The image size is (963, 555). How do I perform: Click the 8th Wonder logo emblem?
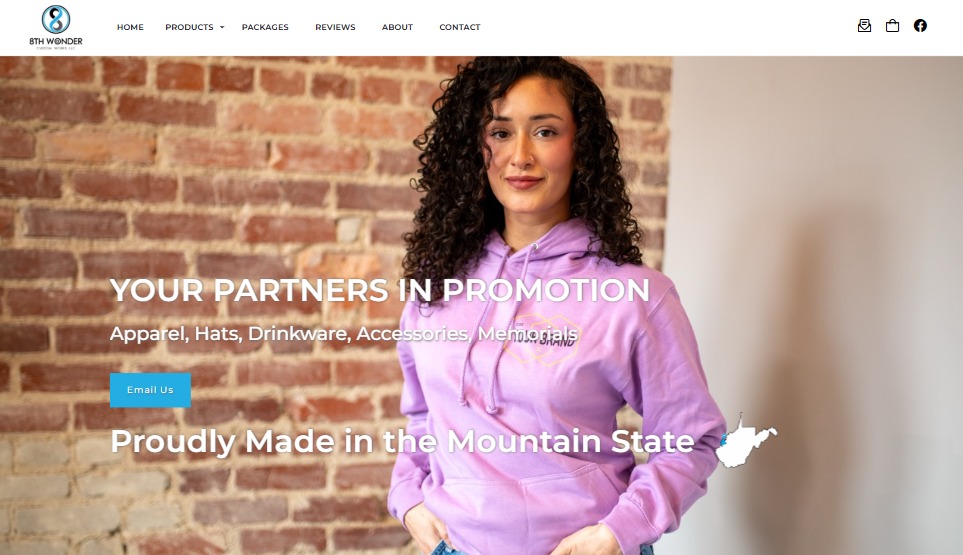click(x=55, y=19)
